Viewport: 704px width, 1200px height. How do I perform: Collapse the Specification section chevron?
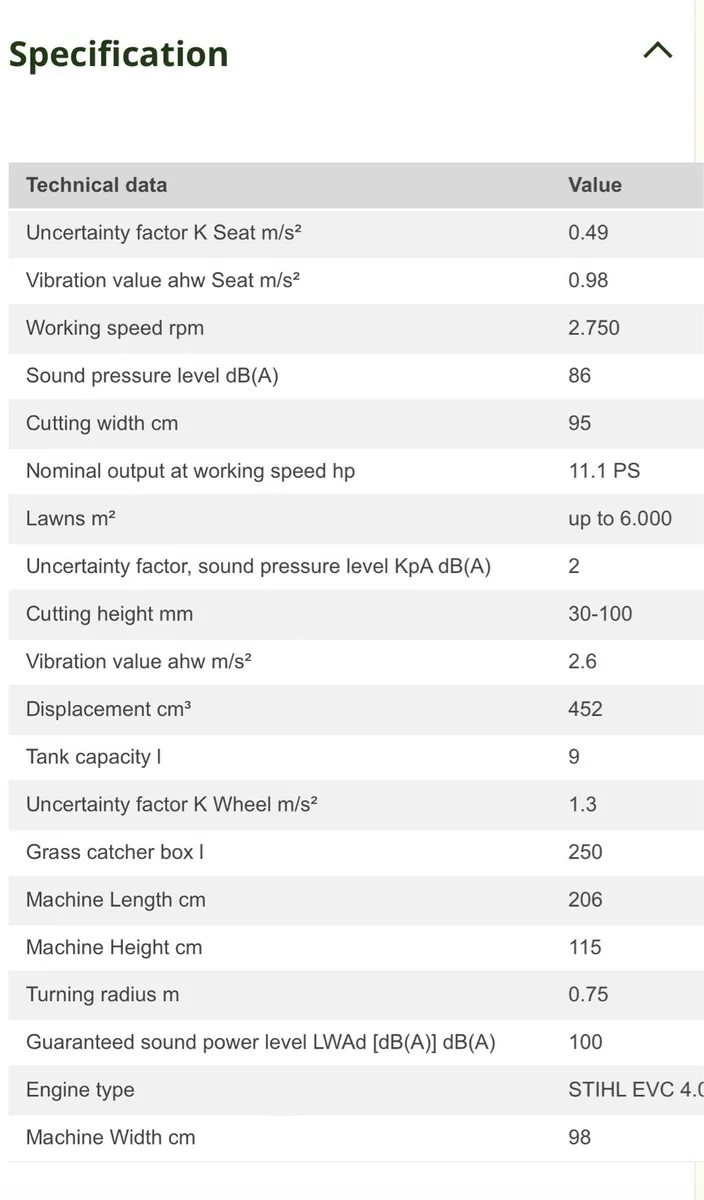(657, 50)
